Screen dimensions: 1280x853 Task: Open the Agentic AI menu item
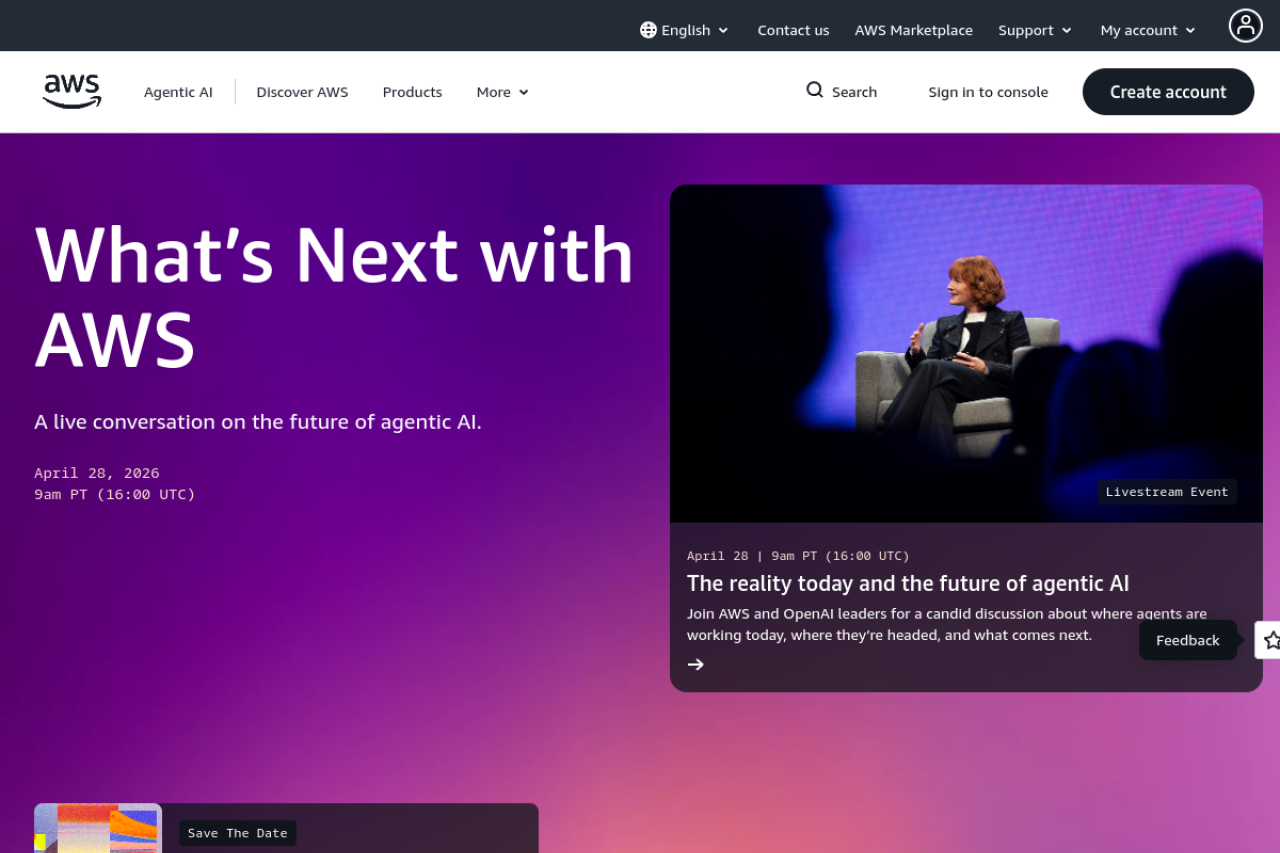[x=178, y=92]
